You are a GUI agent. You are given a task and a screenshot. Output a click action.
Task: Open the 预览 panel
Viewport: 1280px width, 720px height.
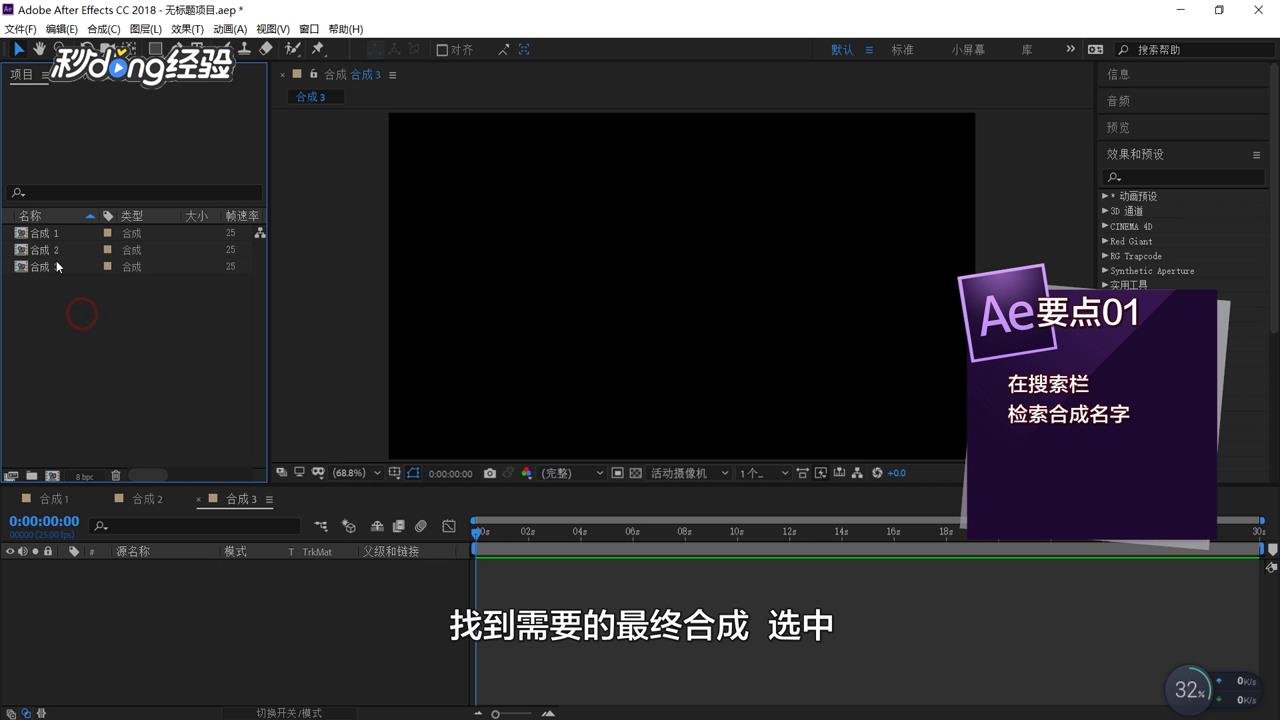pyautogui.click(x=1118, y=127)
